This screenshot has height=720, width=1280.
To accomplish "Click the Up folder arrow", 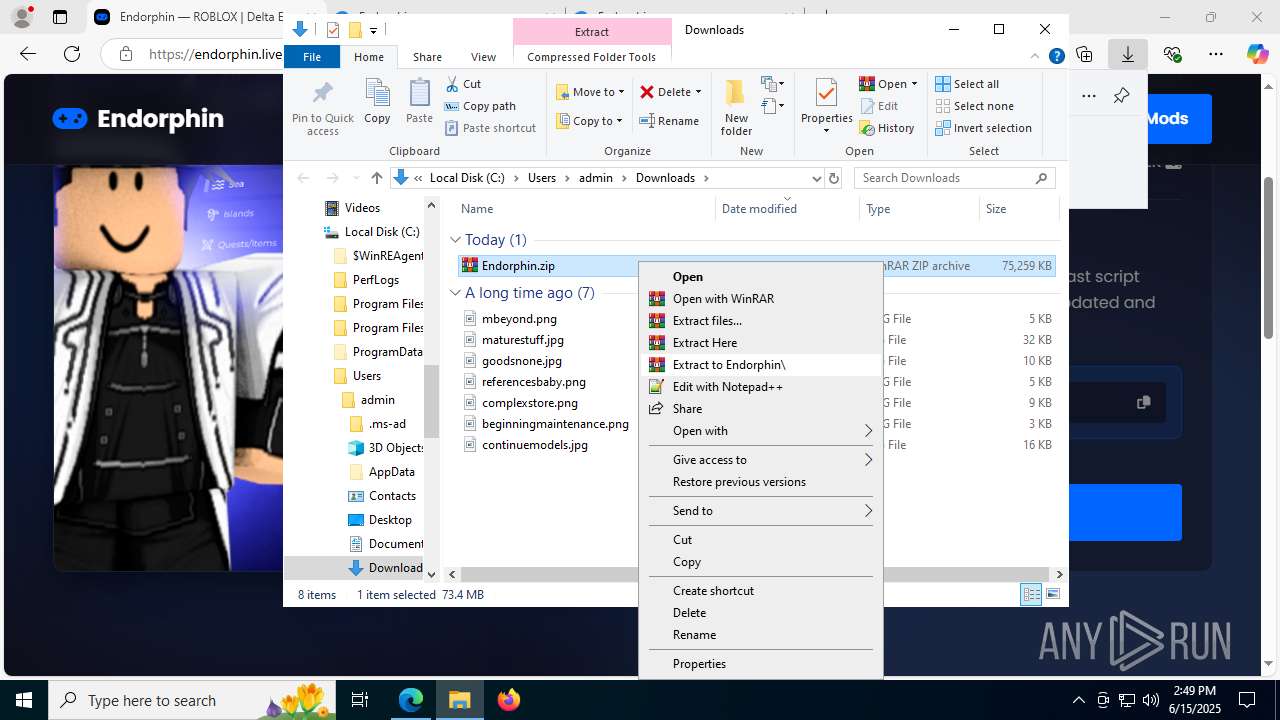I will pyautogui.click(x=376, y=178).
